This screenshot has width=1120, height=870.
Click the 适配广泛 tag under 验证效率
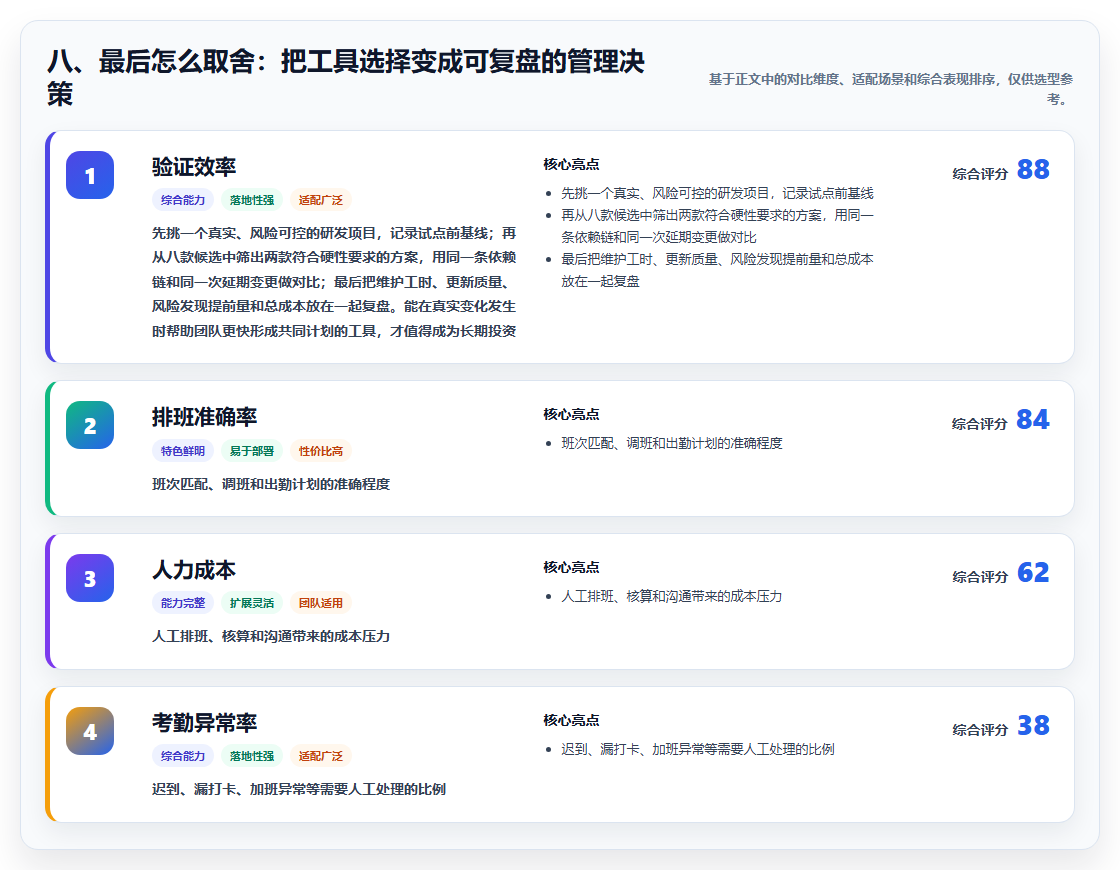click(x=321, y=200)
